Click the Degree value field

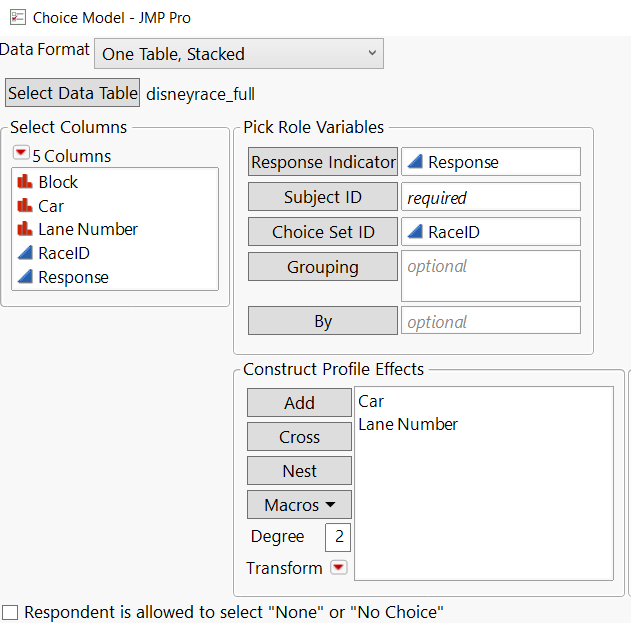[338, 537]
